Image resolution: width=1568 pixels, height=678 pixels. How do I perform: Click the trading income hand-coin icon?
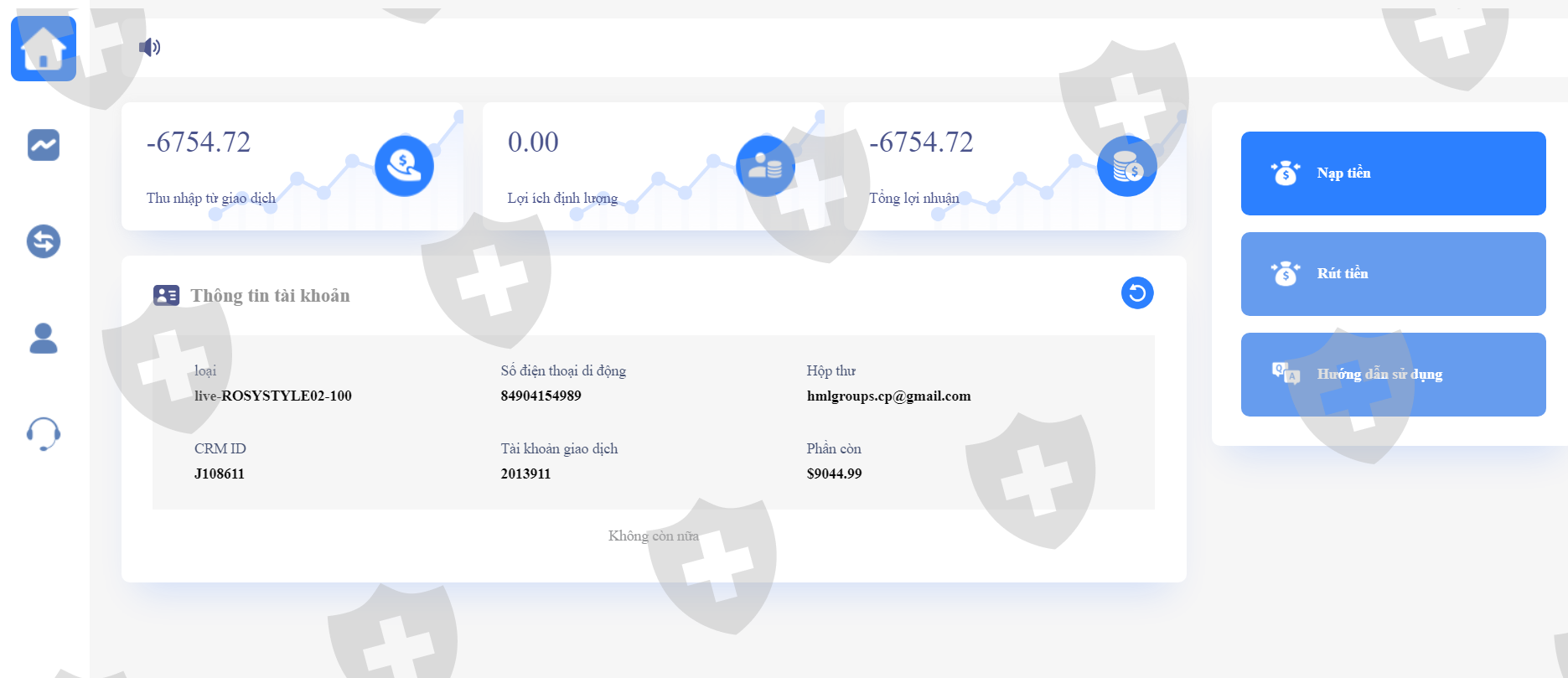pos(404,166)
